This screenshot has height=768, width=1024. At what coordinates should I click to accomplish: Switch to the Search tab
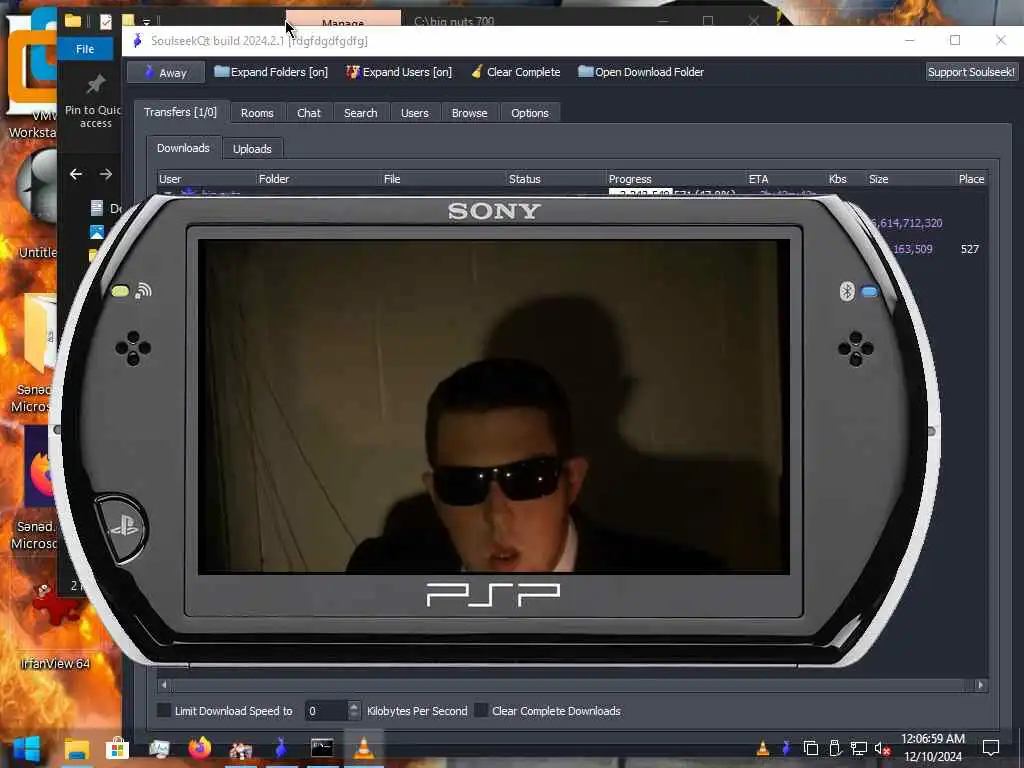pyautogui.click(x=360, y=113)
